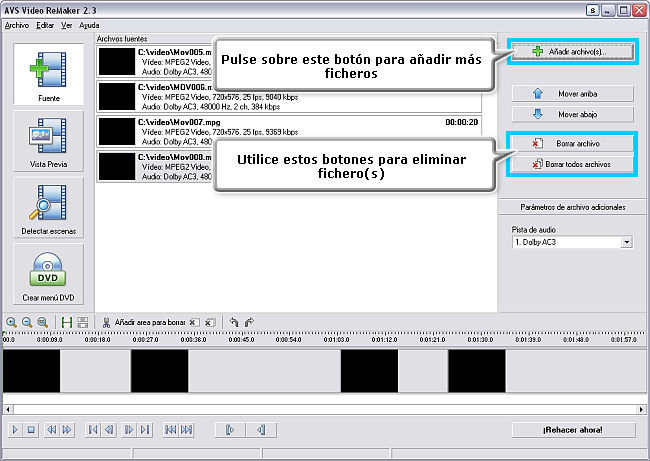Image resolution: width=650 pixels, height=461 pixels.
Task: Select the Mov007.mpg file entry
Action: 289,131
